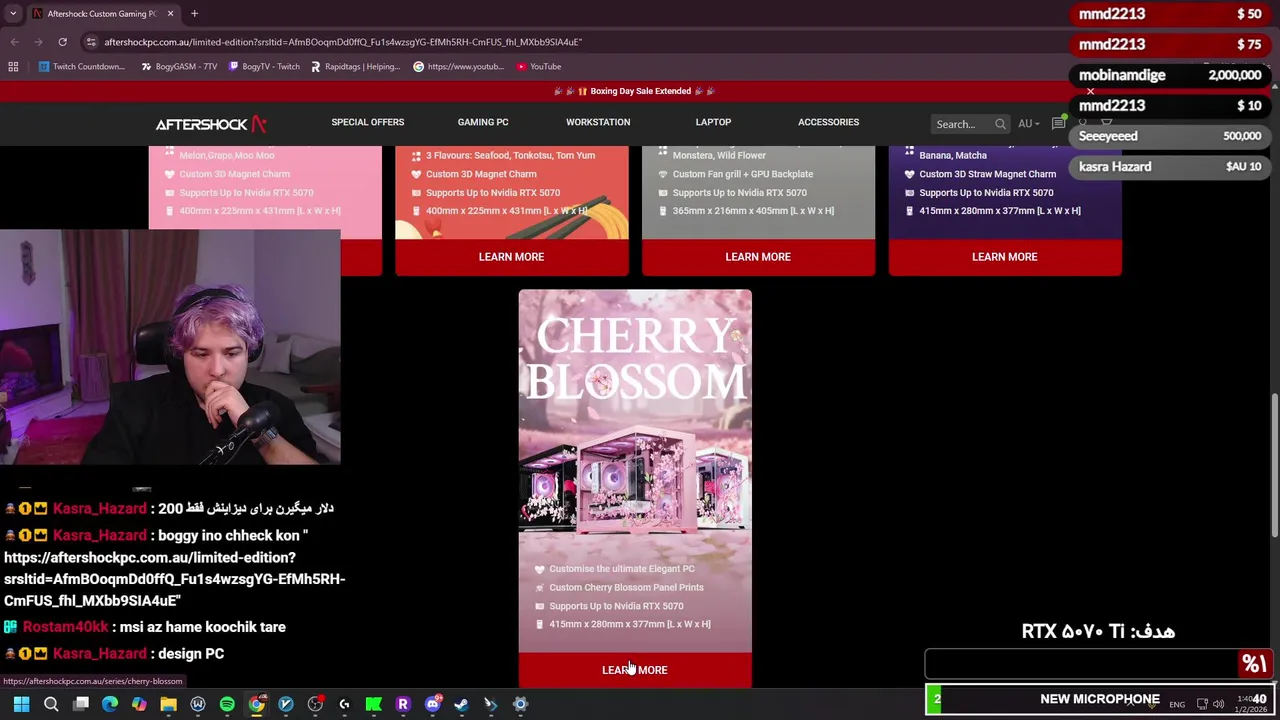Open Settings gear from the taskbar
This screenshot has width=1280, height=720.
coord(520,704)
